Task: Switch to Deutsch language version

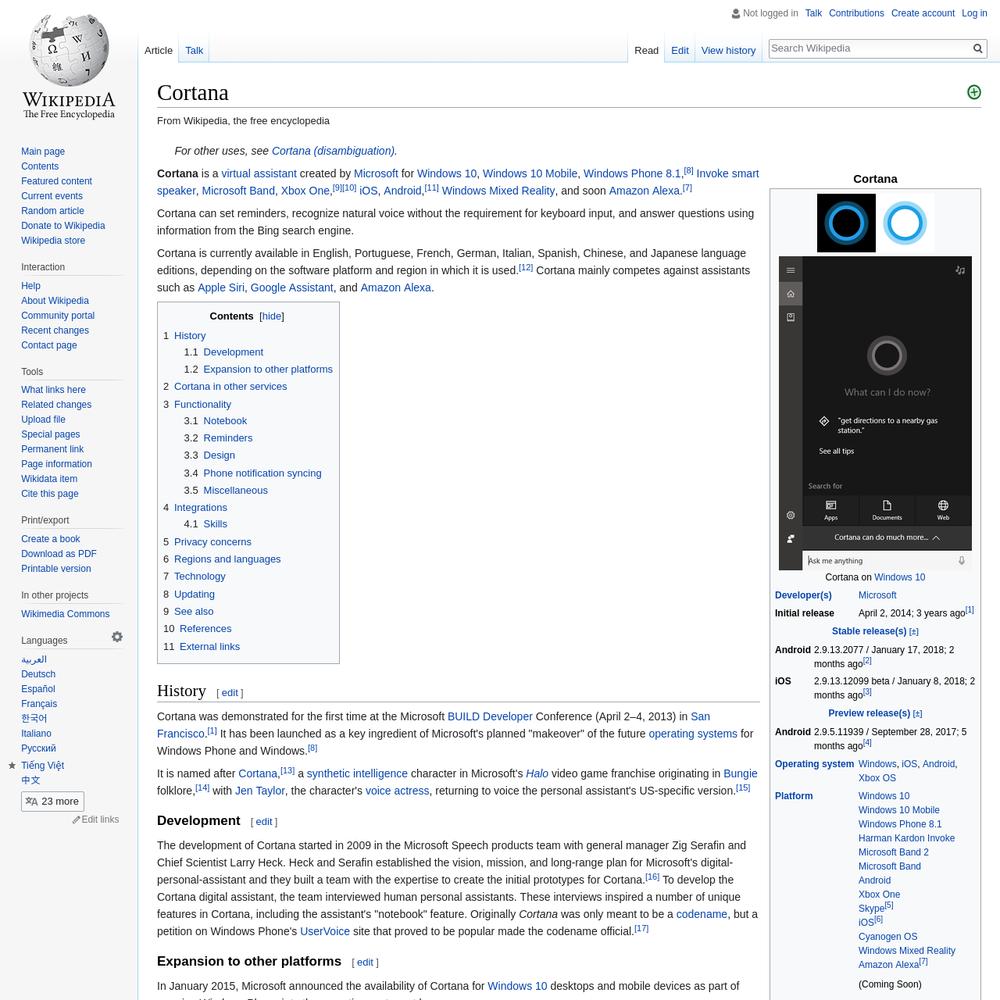Action: 38,674
